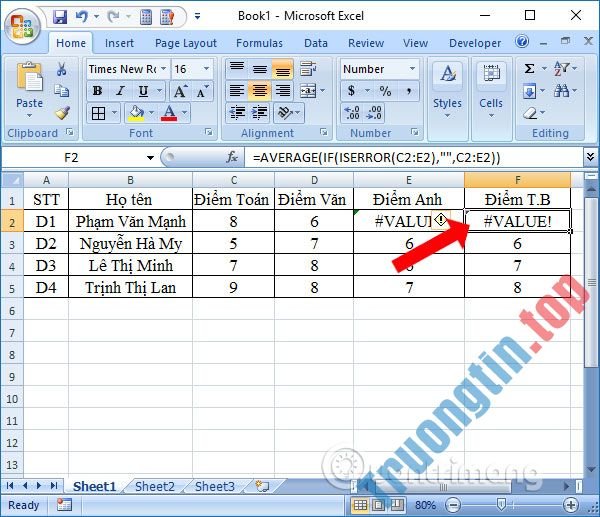Click the zoom slider handle
Viewport: 600px width, 517px height.
501,505
